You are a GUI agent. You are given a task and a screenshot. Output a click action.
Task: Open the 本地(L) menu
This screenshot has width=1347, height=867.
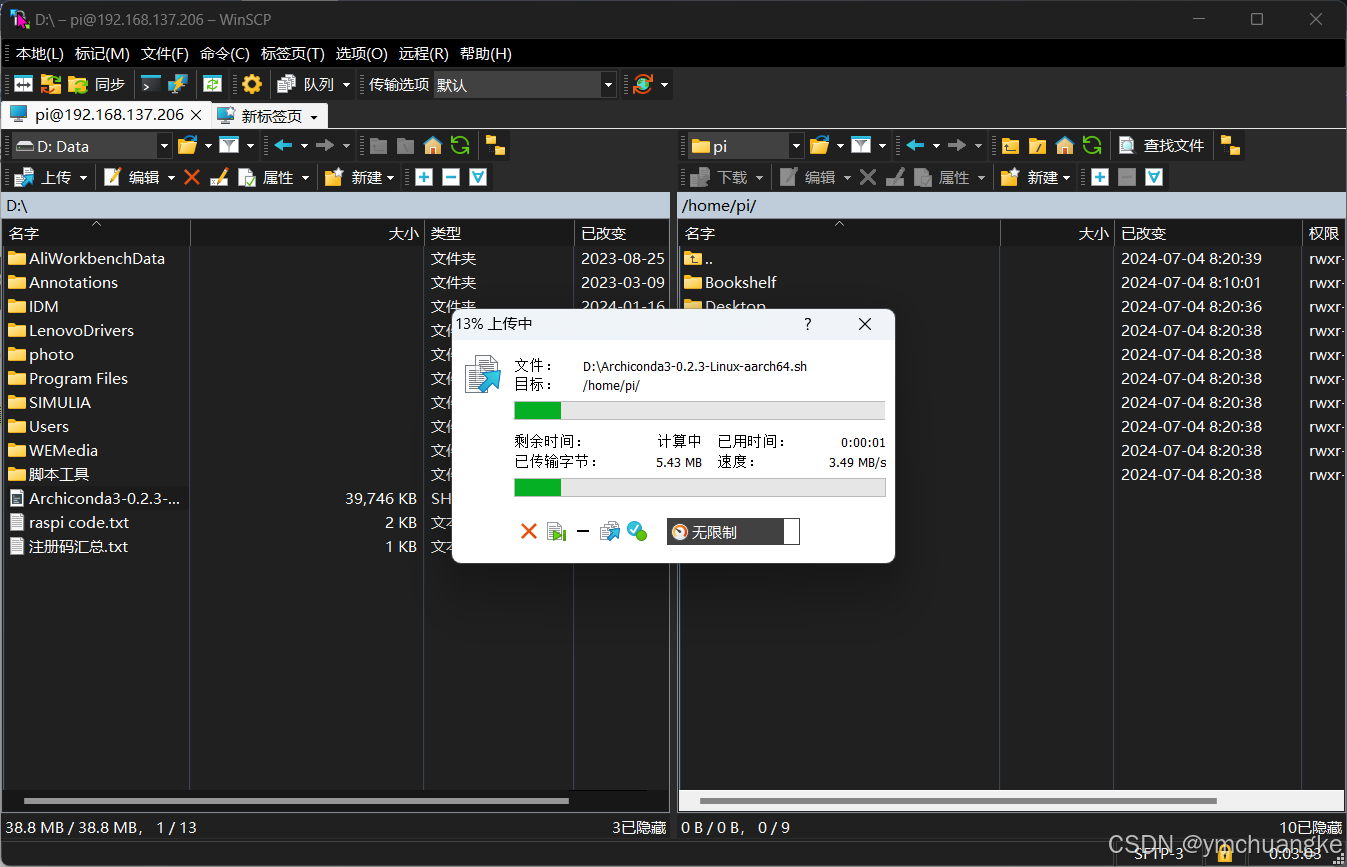[39, 54]
